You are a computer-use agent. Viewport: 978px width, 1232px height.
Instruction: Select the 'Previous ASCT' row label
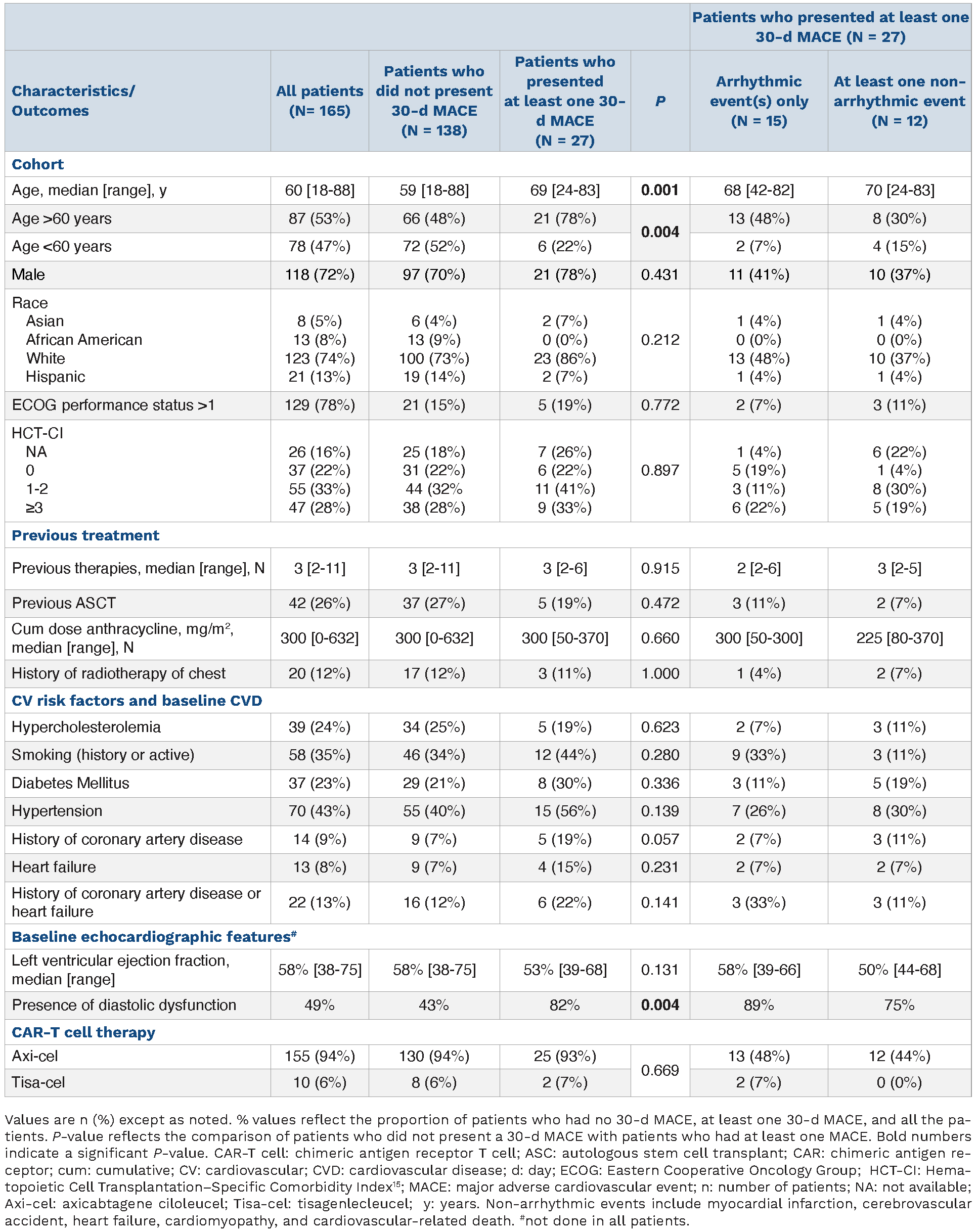click(63, 604)
